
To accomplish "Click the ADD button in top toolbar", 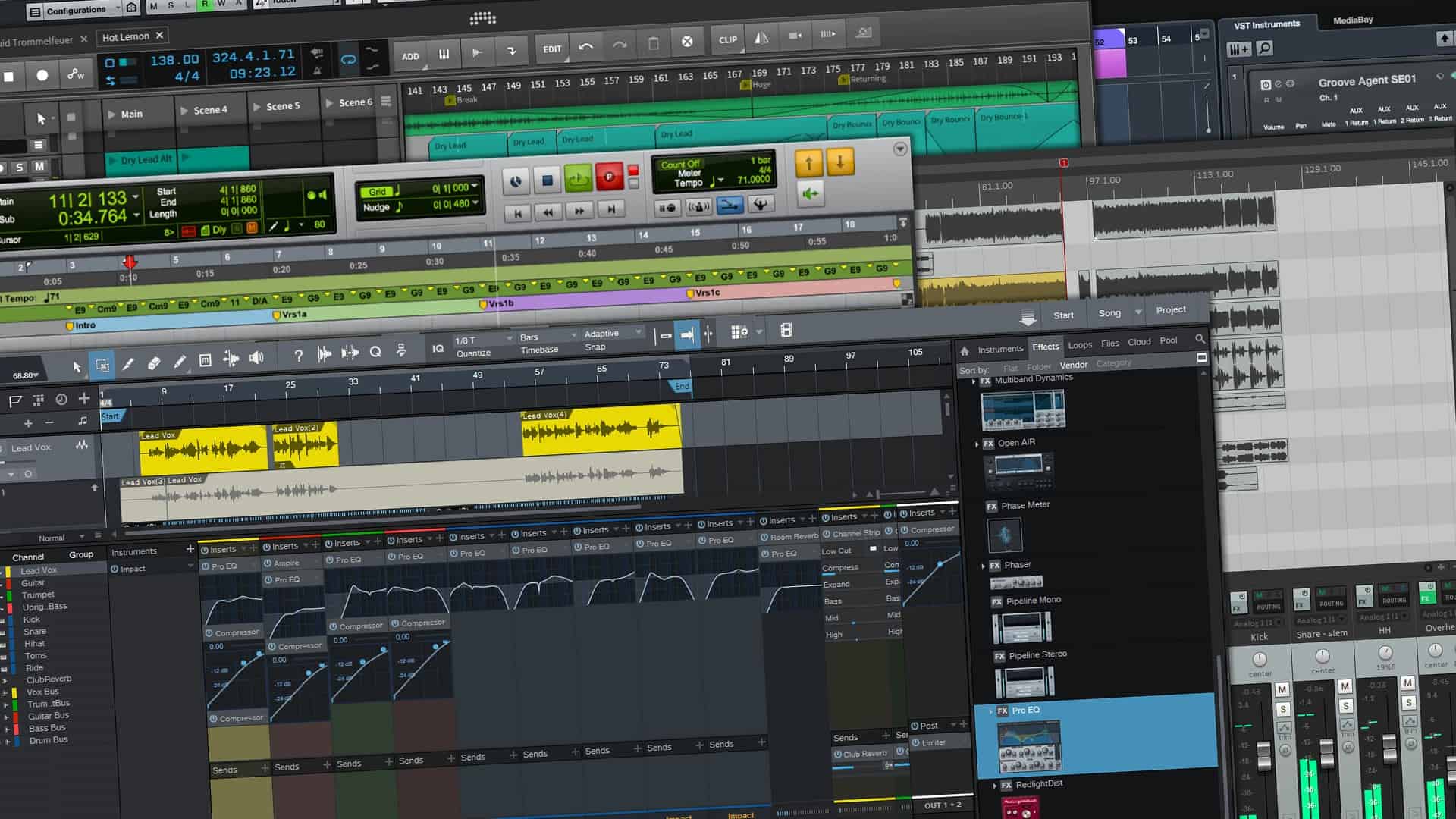I will point(410,56).
